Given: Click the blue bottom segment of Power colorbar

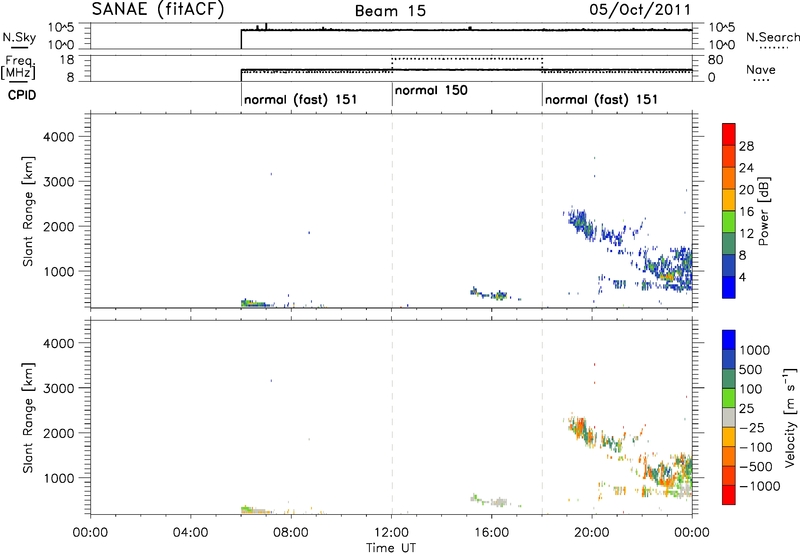Looking at the screenshot, I should (729, 287).
